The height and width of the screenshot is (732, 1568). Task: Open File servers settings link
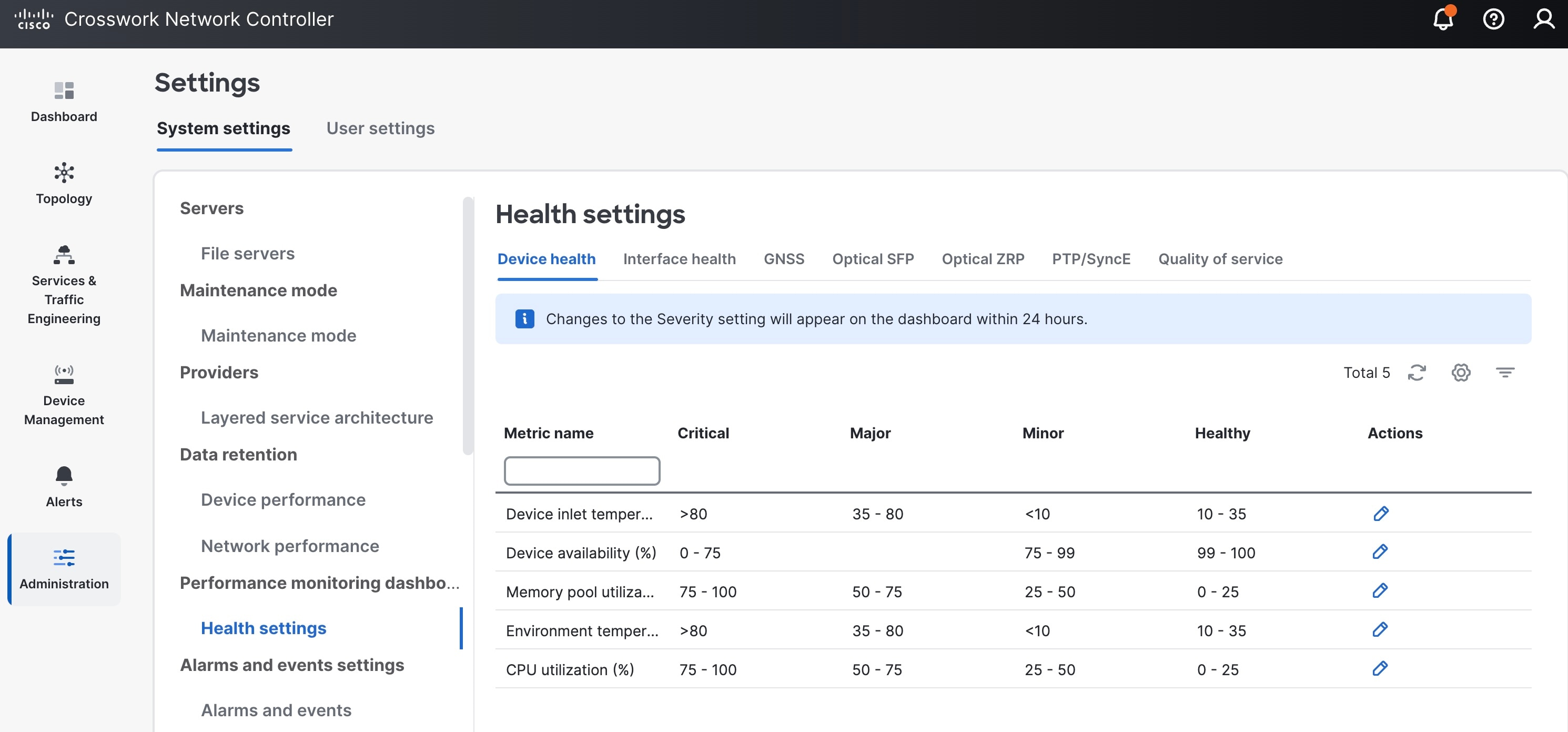[248, 253]
